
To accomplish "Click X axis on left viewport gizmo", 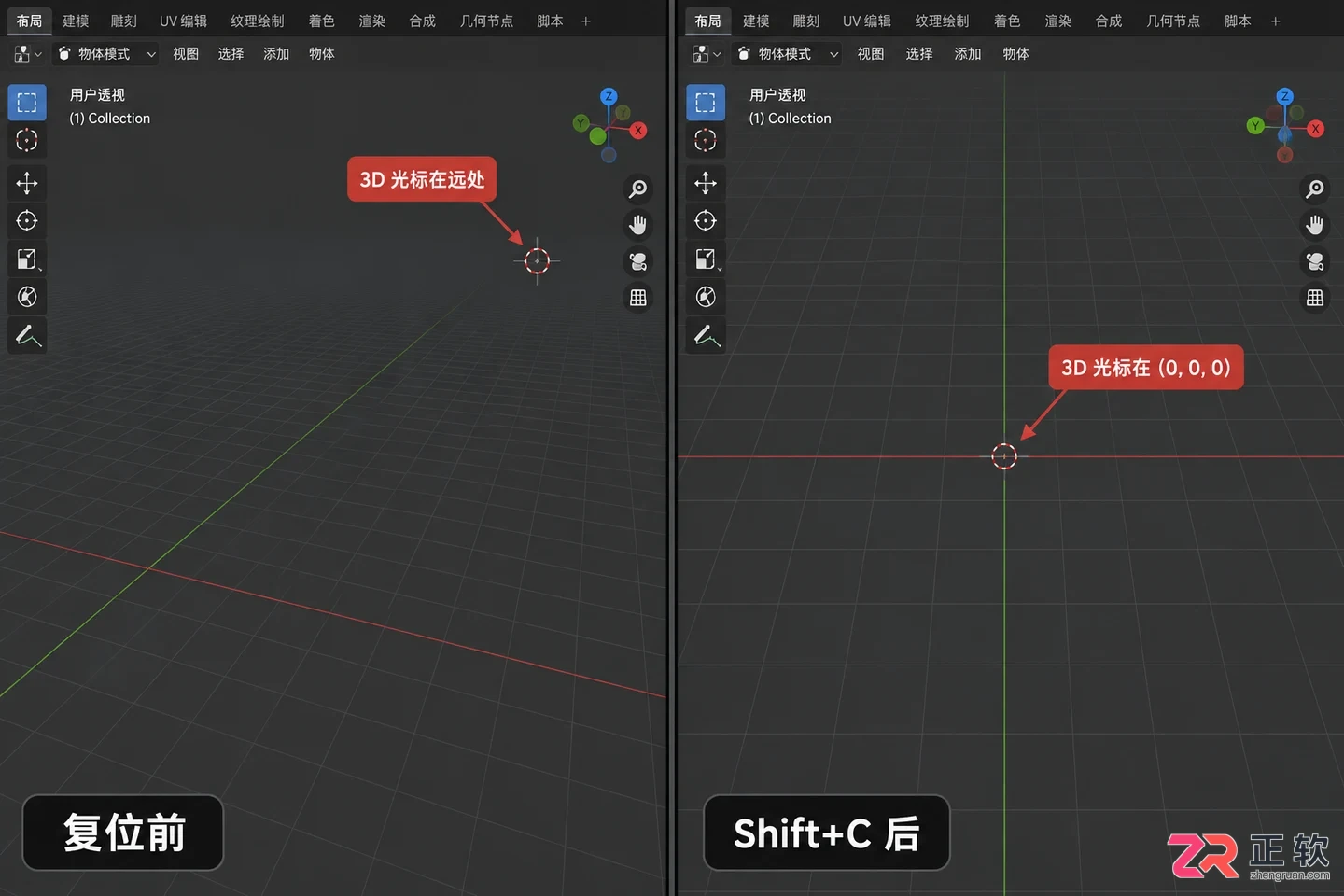I will pyautogui.click(x=638, y=131).
